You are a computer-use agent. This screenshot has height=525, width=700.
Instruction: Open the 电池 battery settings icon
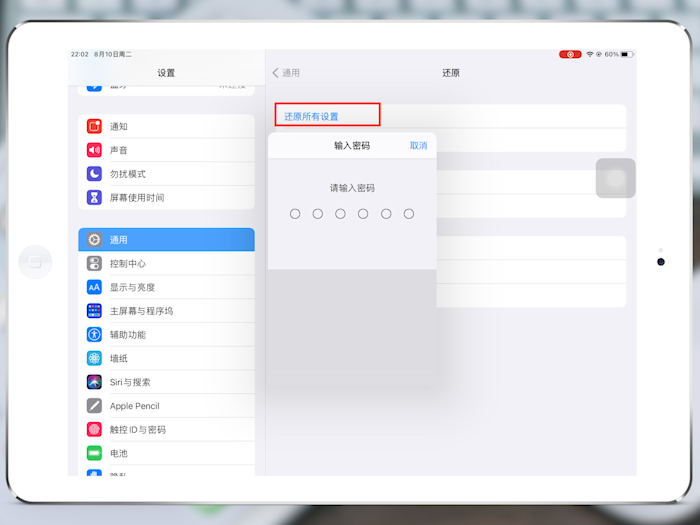94,453
